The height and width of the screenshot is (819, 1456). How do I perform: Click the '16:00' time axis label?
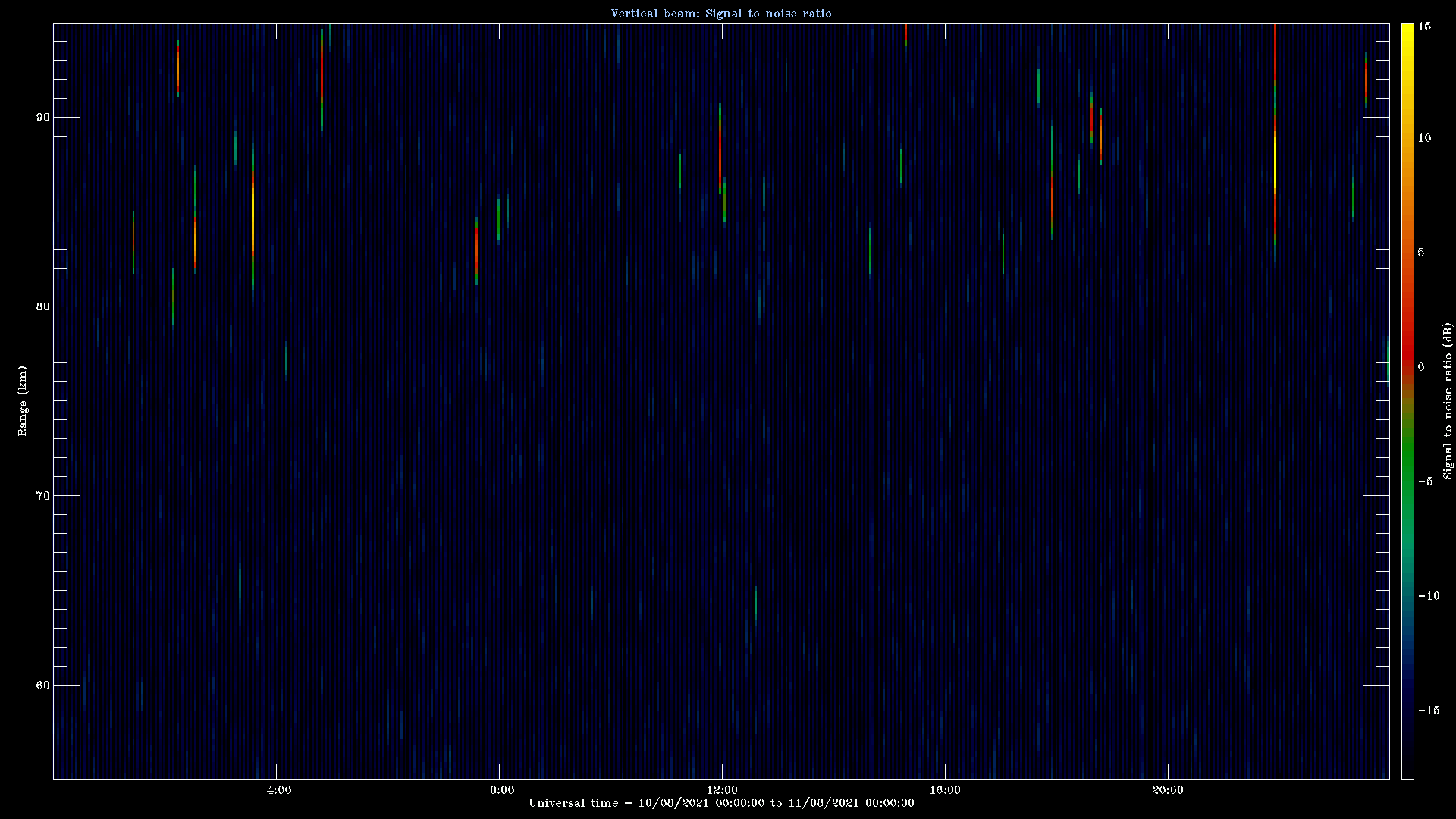coord(945,790)
